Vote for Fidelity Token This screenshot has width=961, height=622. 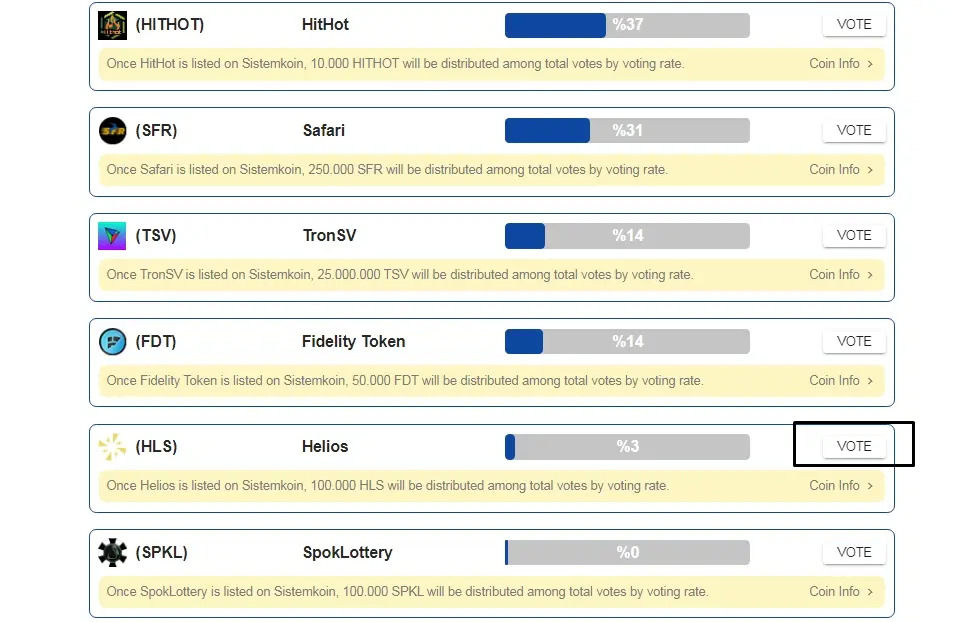tap(854, 341)
